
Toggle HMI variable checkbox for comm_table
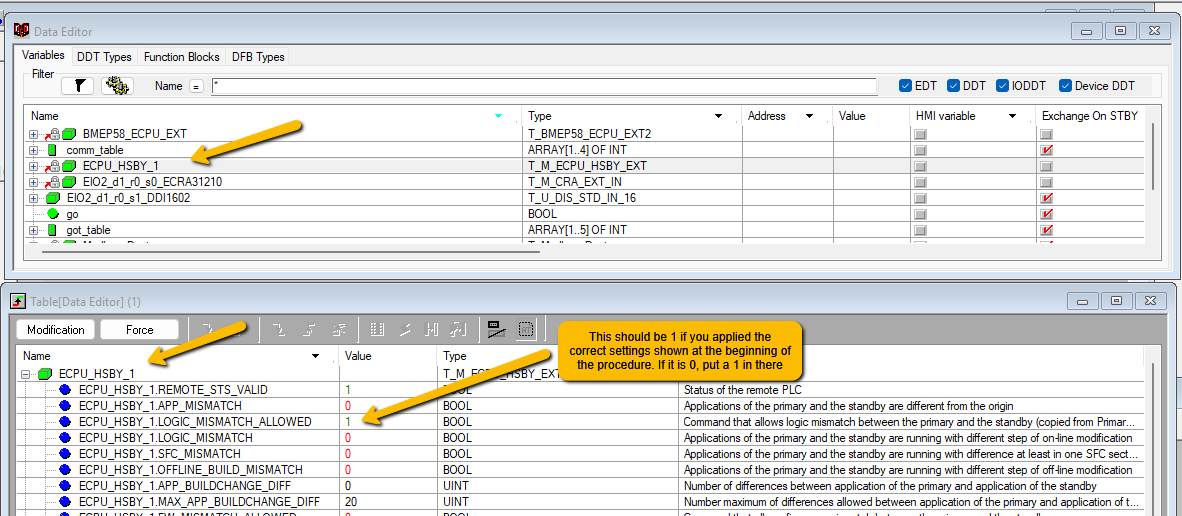point(921,151)
